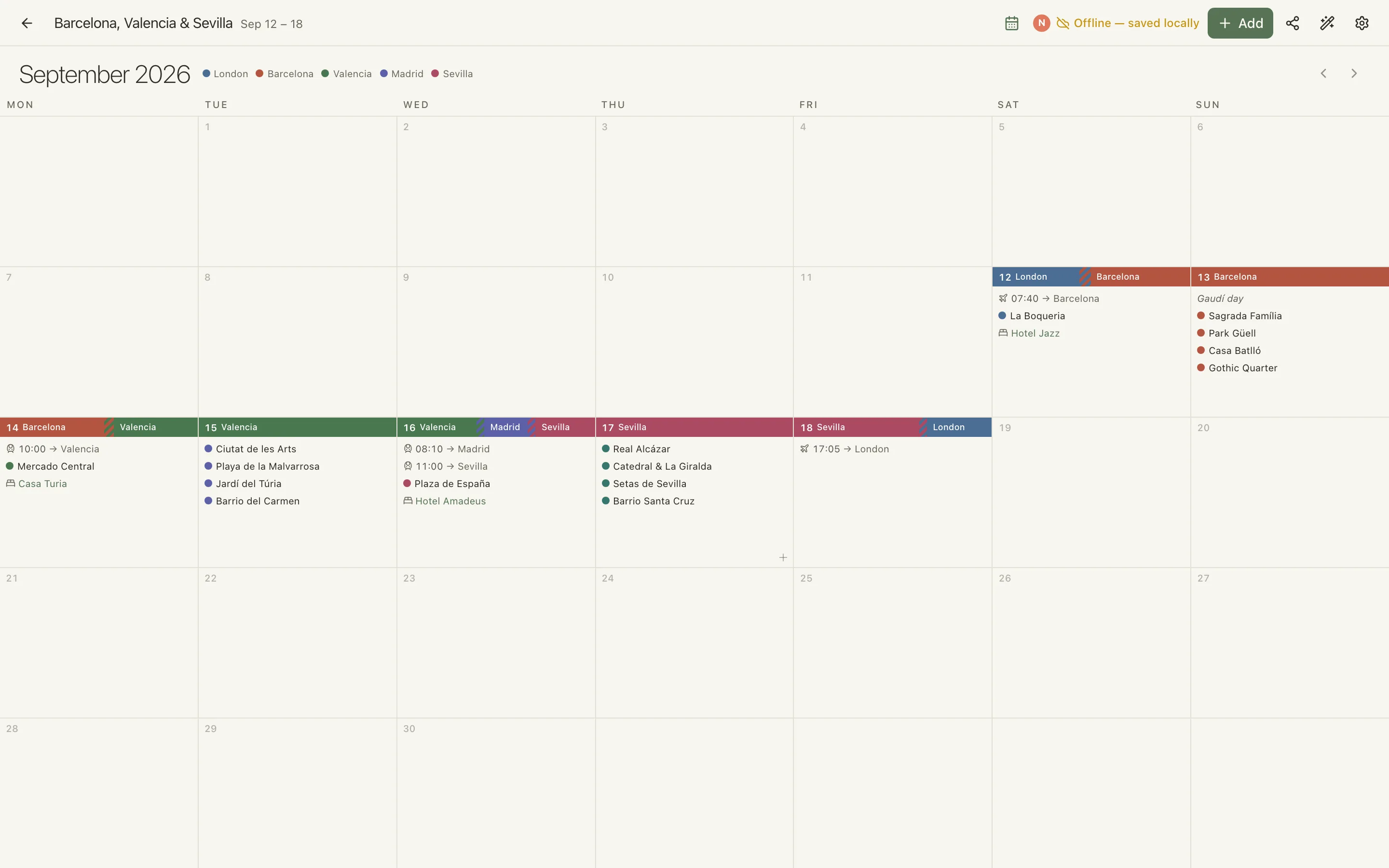Select the 12 London Barcelona day header

1091,277
